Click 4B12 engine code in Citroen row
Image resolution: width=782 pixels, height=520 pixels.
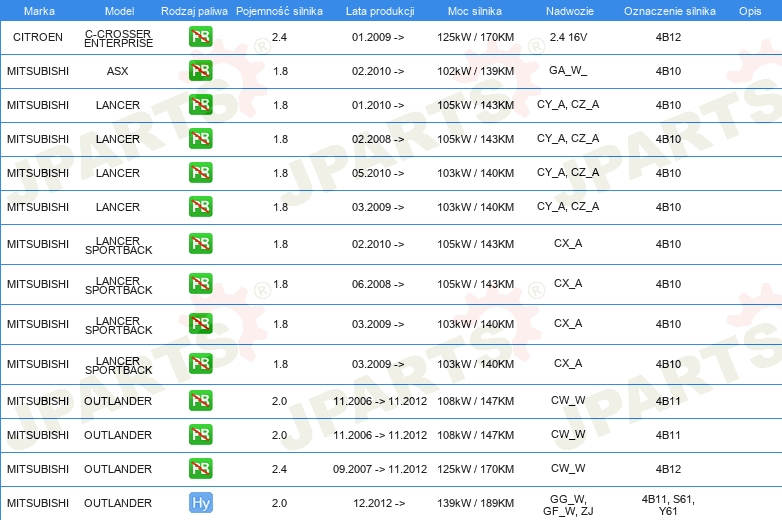668,37
